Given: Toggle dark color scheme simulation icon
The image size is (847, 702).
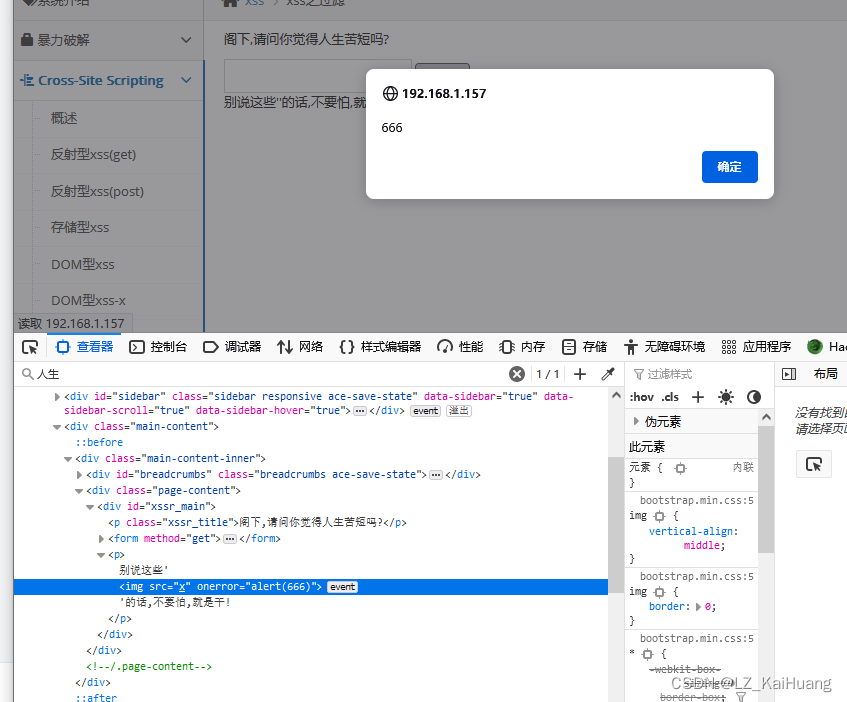Looking at the screenshot, I should click(x=753, y=397).
